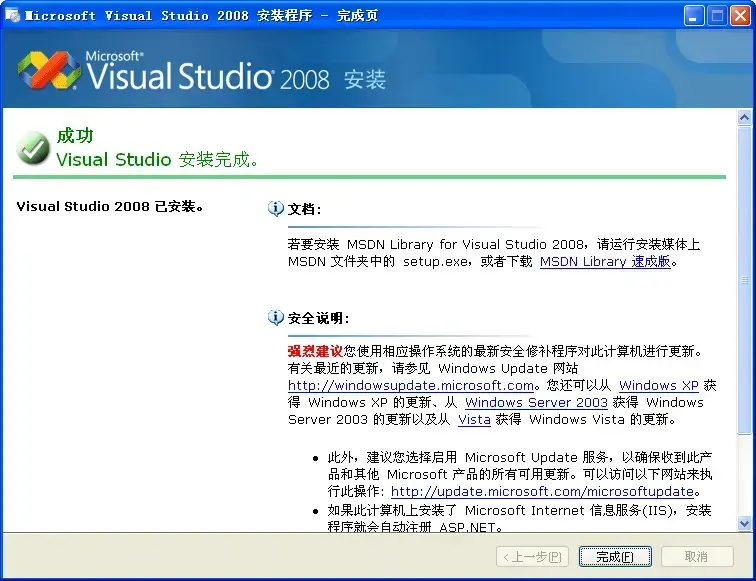
Task: Click the 完成(F) button to finish
Action: 615,557
